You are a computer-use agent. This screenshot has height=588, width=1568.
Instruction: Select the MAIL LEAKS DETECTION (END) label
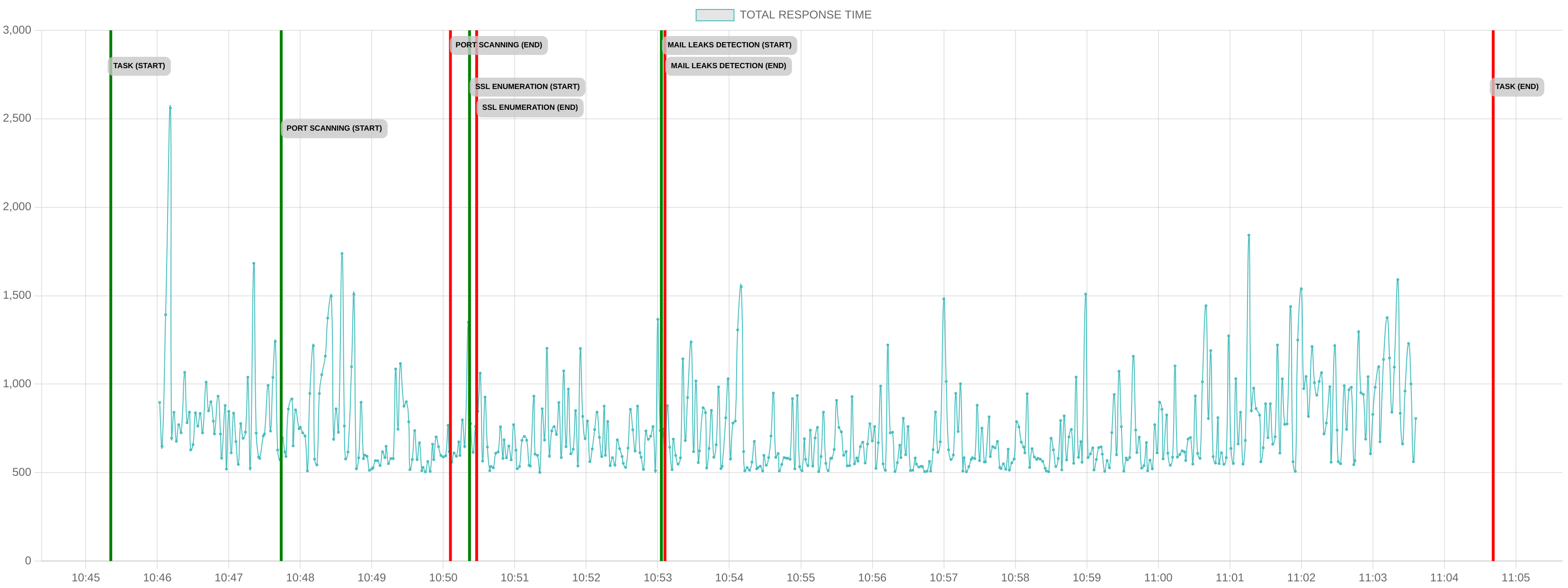point(728,66)
